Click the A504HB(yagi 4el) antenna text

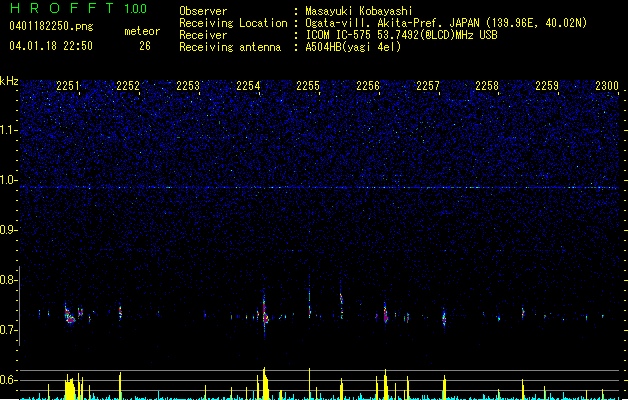(353, 47)
